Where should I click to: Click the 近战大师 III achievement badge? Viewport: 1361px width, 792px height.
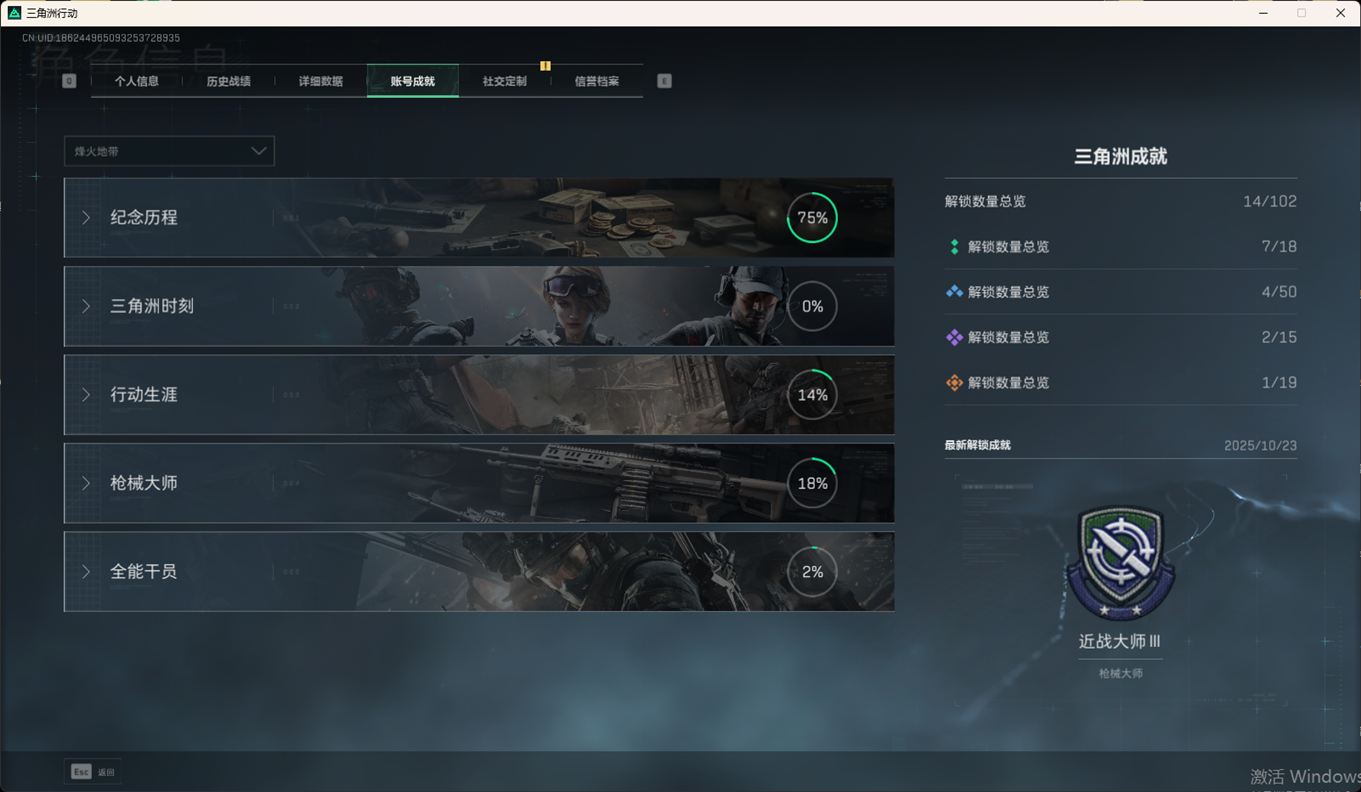tap(1120, 562)
